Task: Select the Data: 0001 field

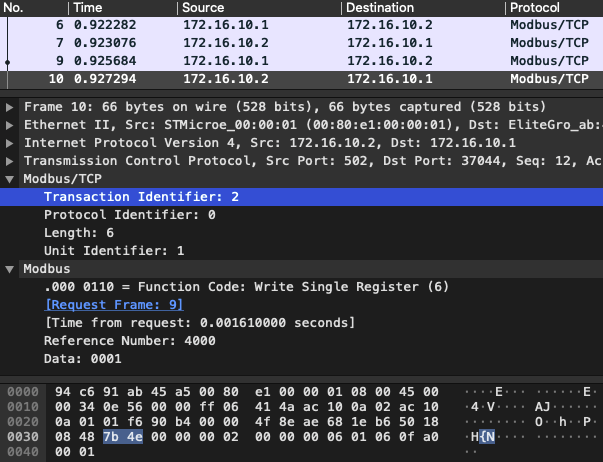Action: pyautogui.click(x=302, y=359)
